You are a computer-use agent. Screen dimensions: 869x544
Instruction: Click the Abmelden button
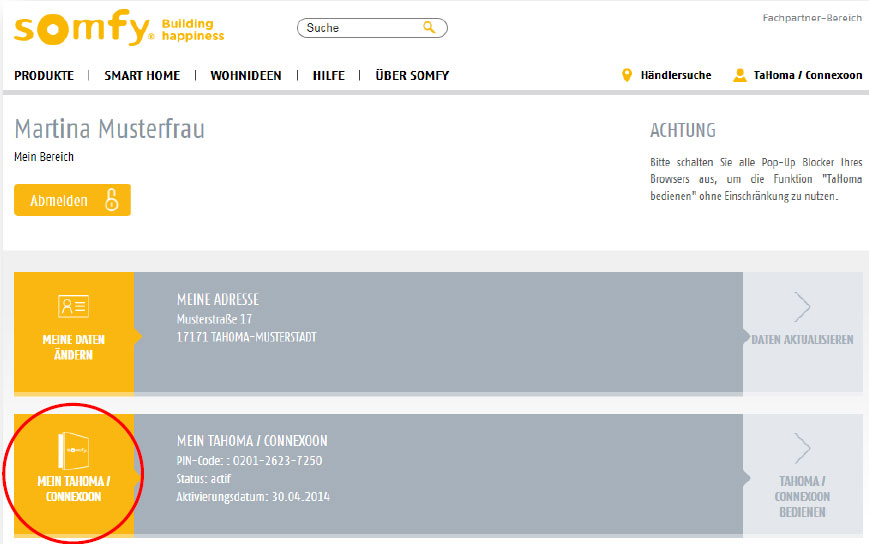tap(72, 200)
